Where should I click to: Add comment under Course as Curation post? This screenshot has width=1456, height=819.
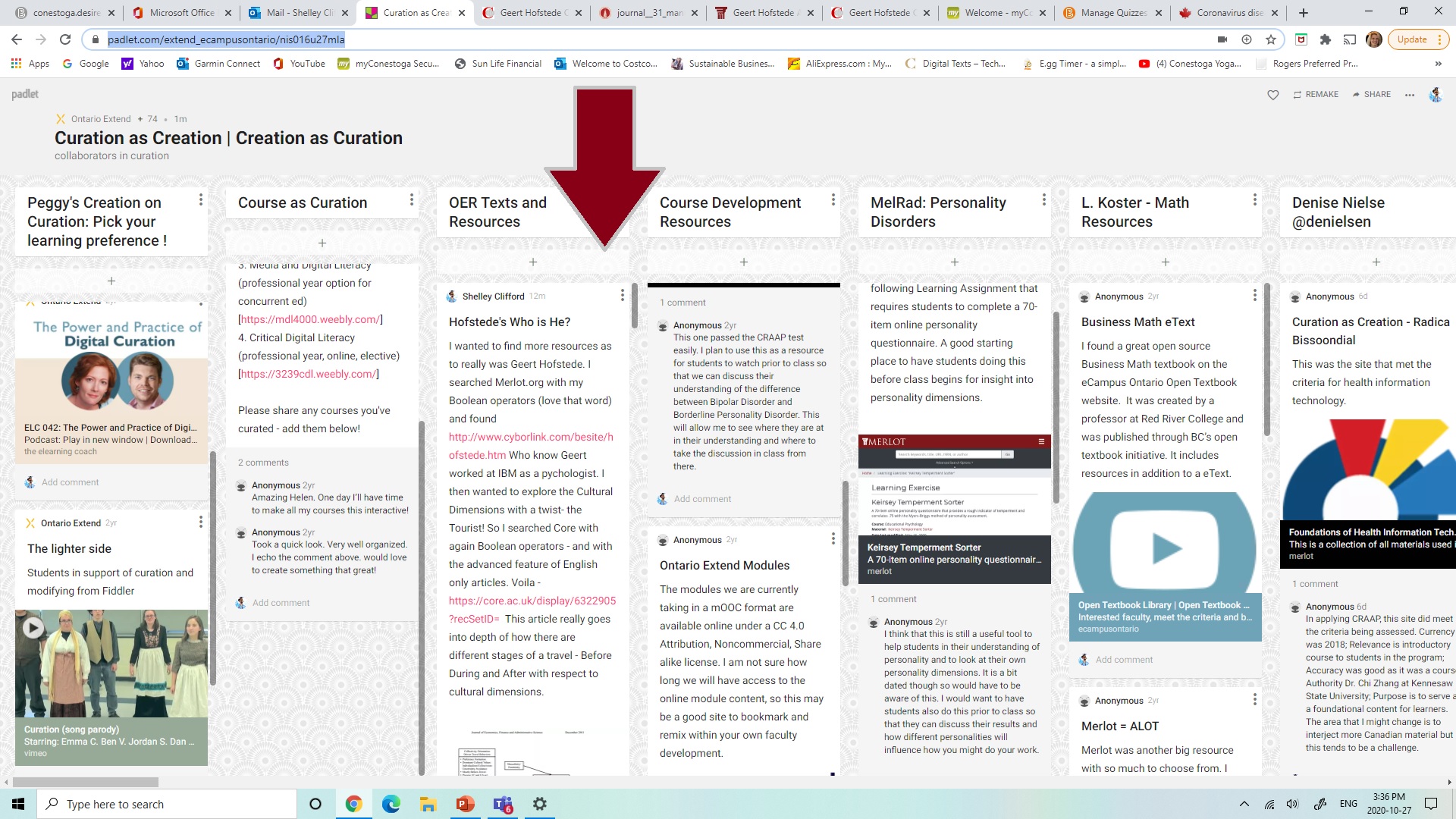pyautogui.click(x=281, y=603)
